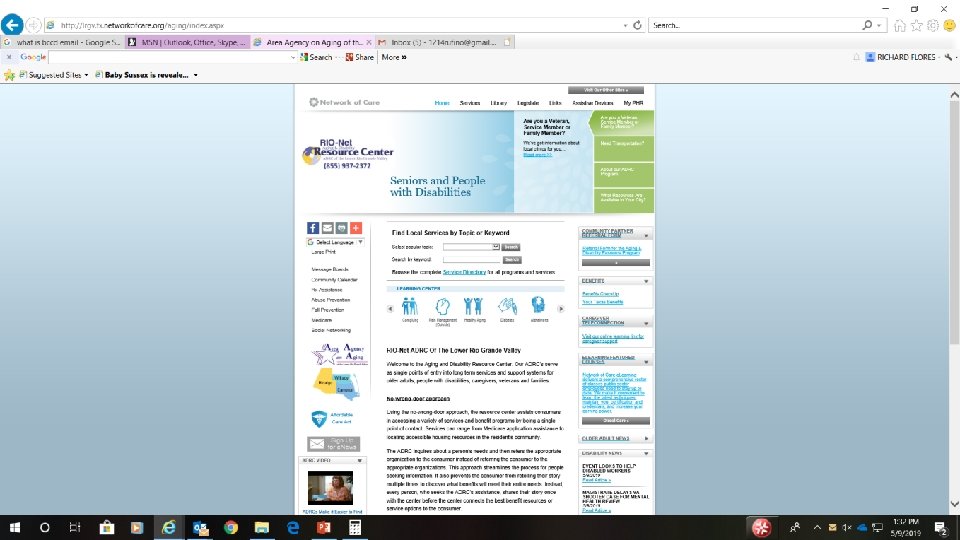The width and height of the screenshot is (960, 540).
Task: Open the My PHR menu item
Action: [x=633, y=103]
